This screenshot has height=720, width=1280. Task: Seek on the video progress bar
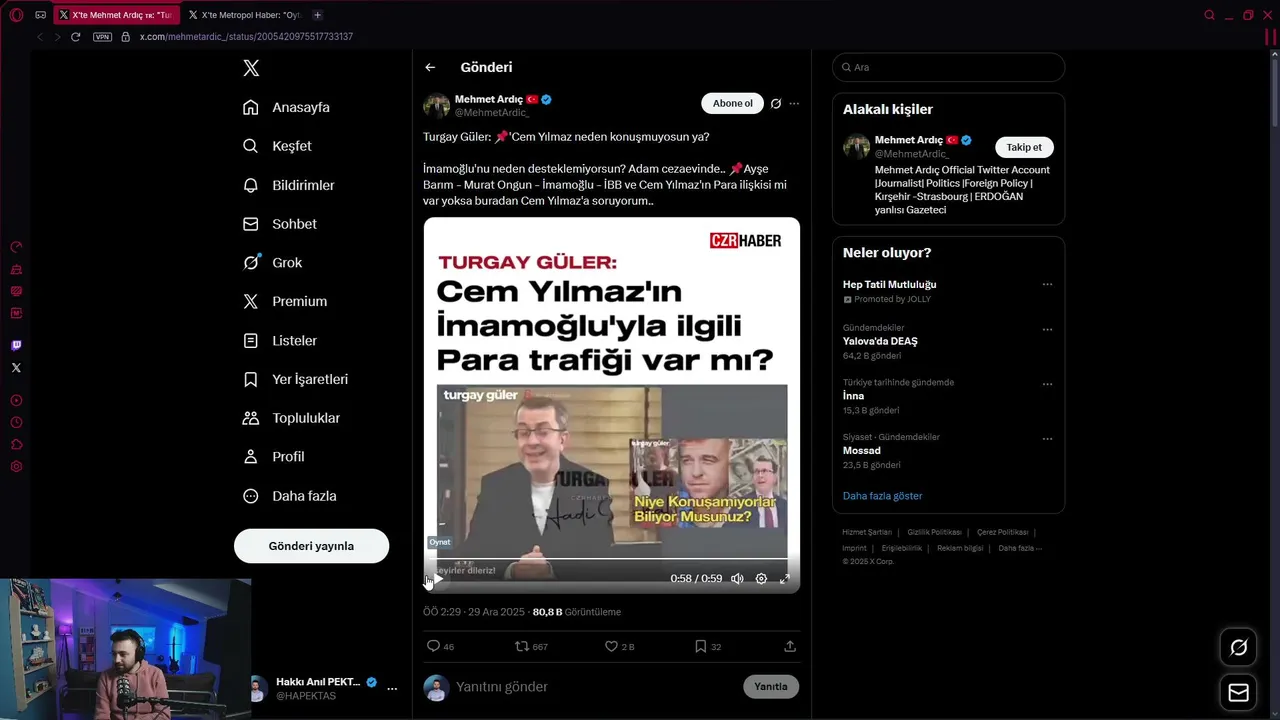pyautogui.click(x=611, y=559)
